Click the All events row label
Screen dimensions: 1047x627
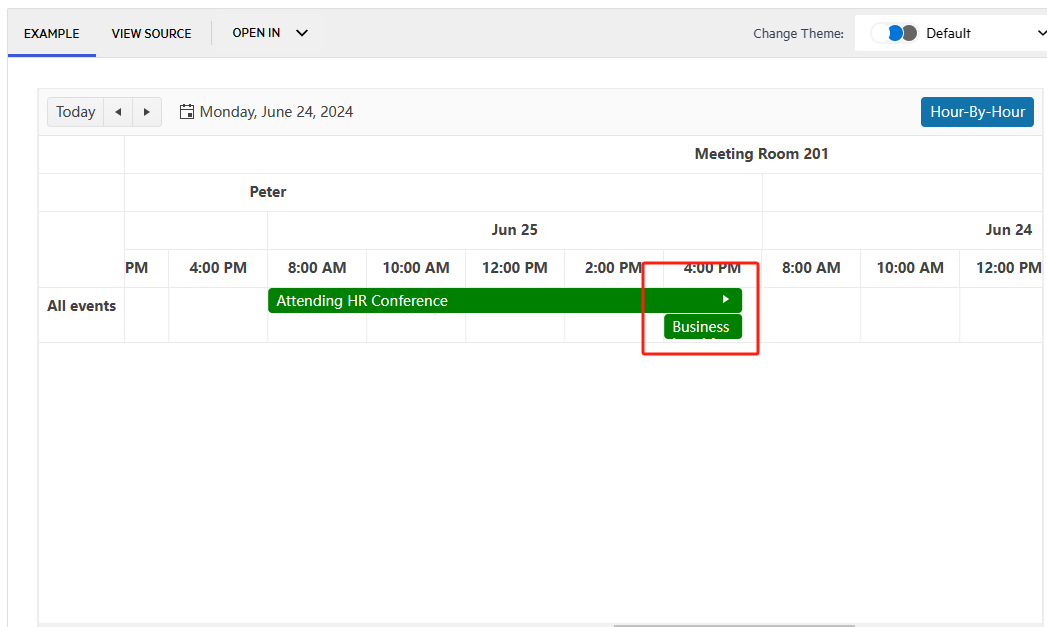click(81, 305)
